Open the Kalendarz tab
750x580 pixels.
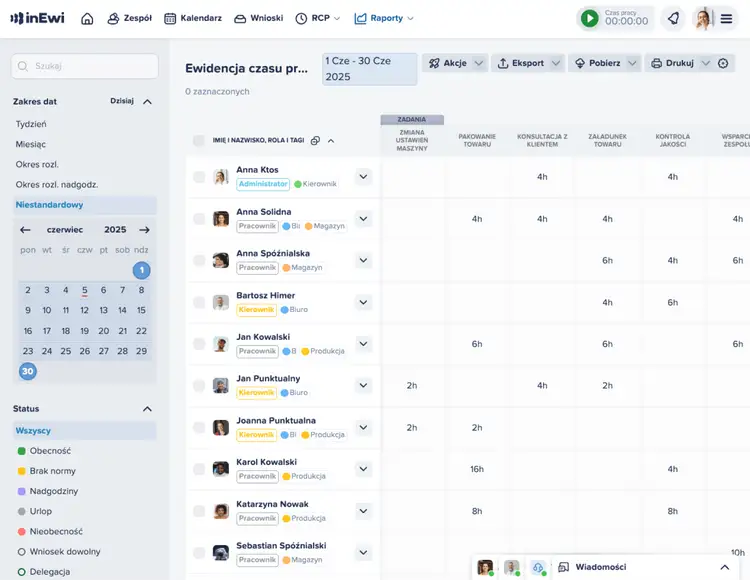point(194,18)
